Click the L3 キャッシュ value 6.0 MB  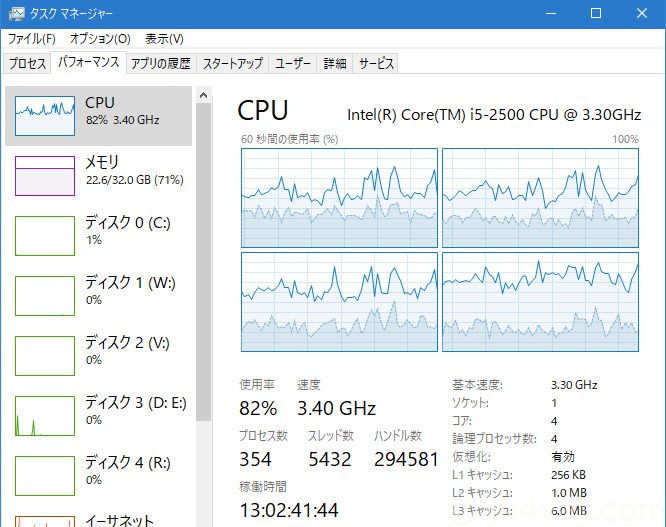(x=569, y=510)
